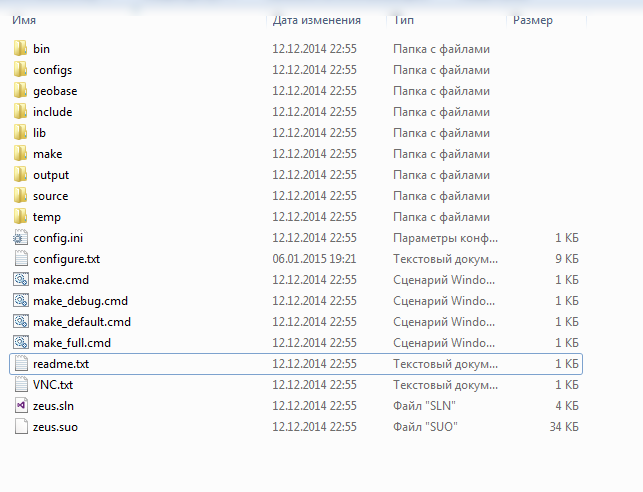Select the source folder icon

point(21,196)
